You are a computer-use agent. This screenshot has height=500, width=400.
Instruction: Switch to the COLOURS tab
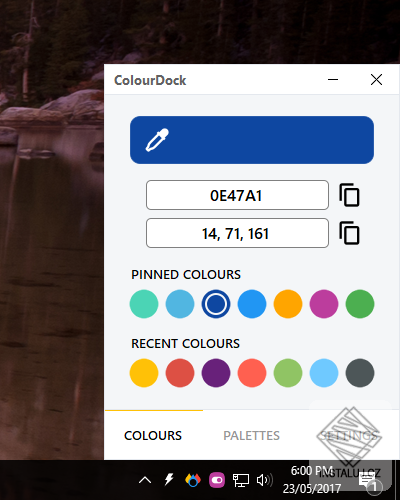(x=153, y=436)
